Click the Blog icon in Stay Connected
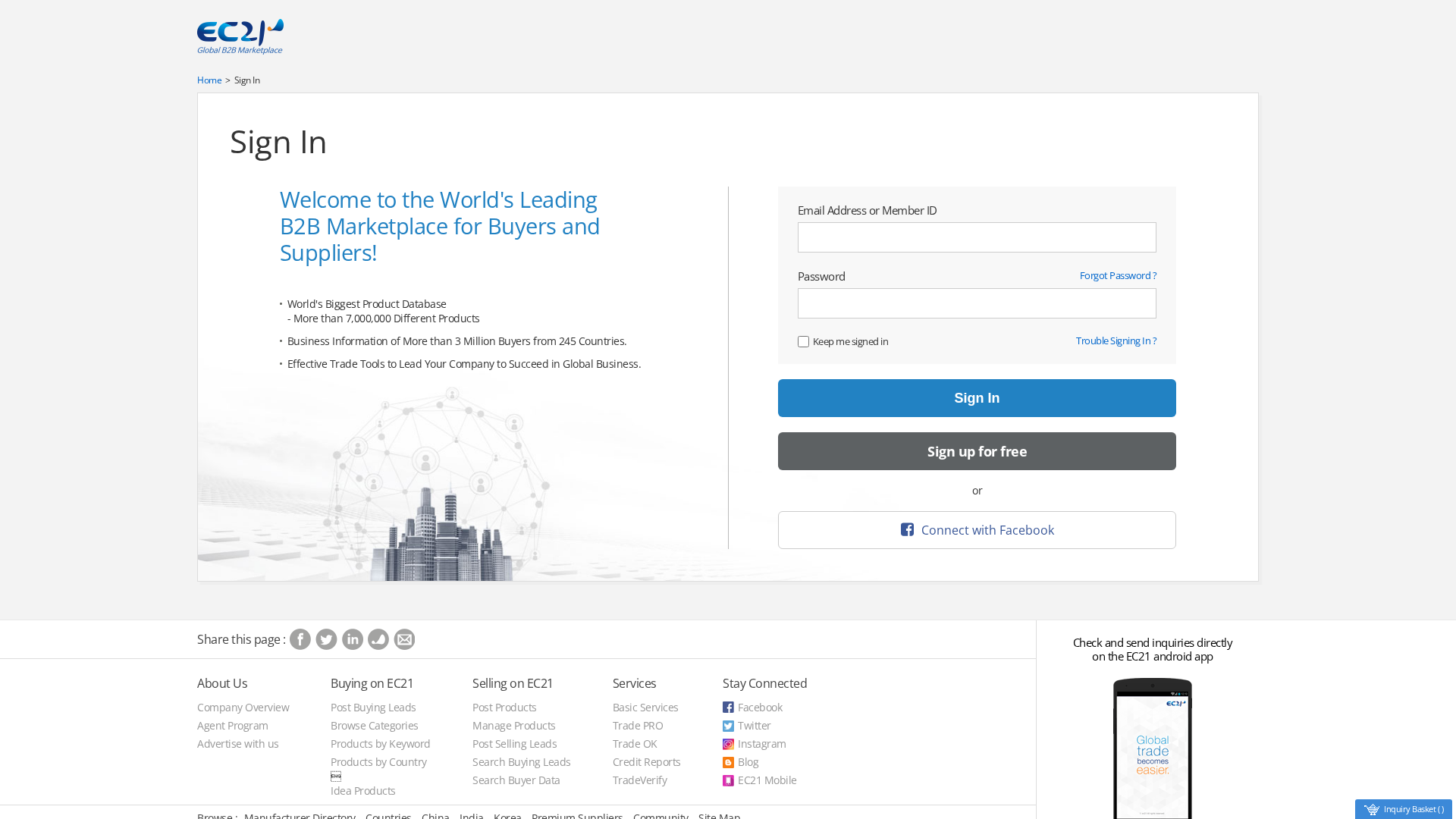Viewport: 1456px width, 819px height. point(728,762)
